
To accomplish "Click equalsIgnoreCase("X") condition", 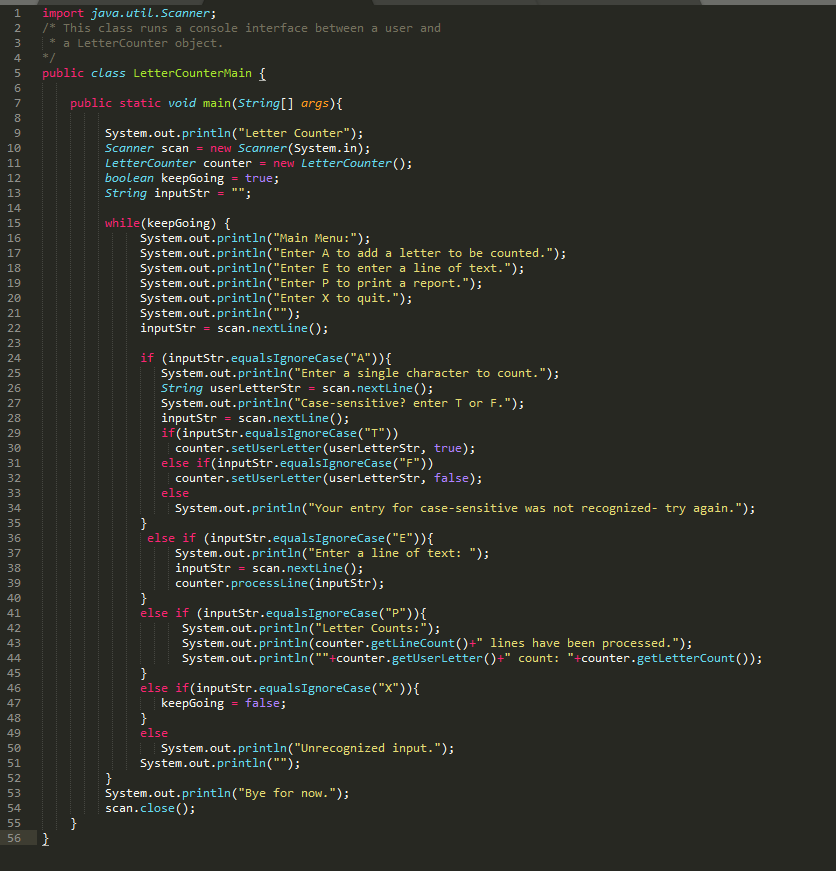I will (x=332, y=688).
